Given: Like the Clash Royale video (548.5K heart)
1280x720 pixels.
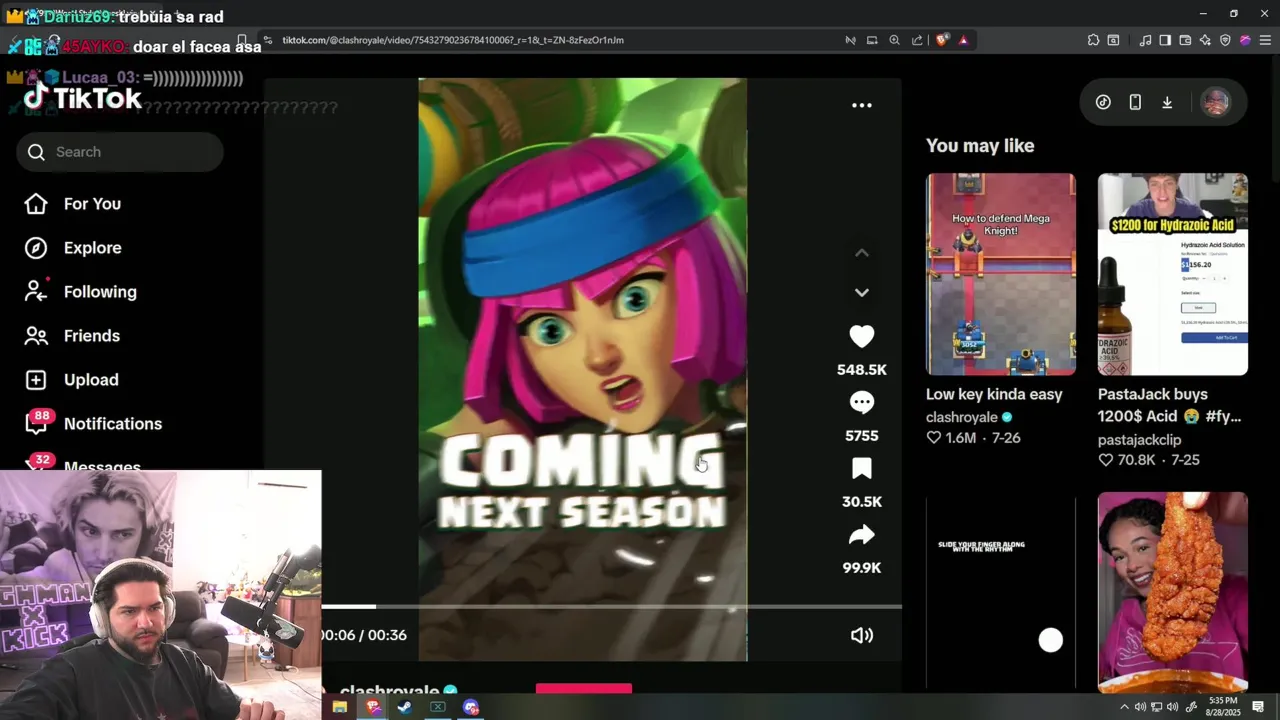Looking at the screenshot, I should (x=861, y=337).
